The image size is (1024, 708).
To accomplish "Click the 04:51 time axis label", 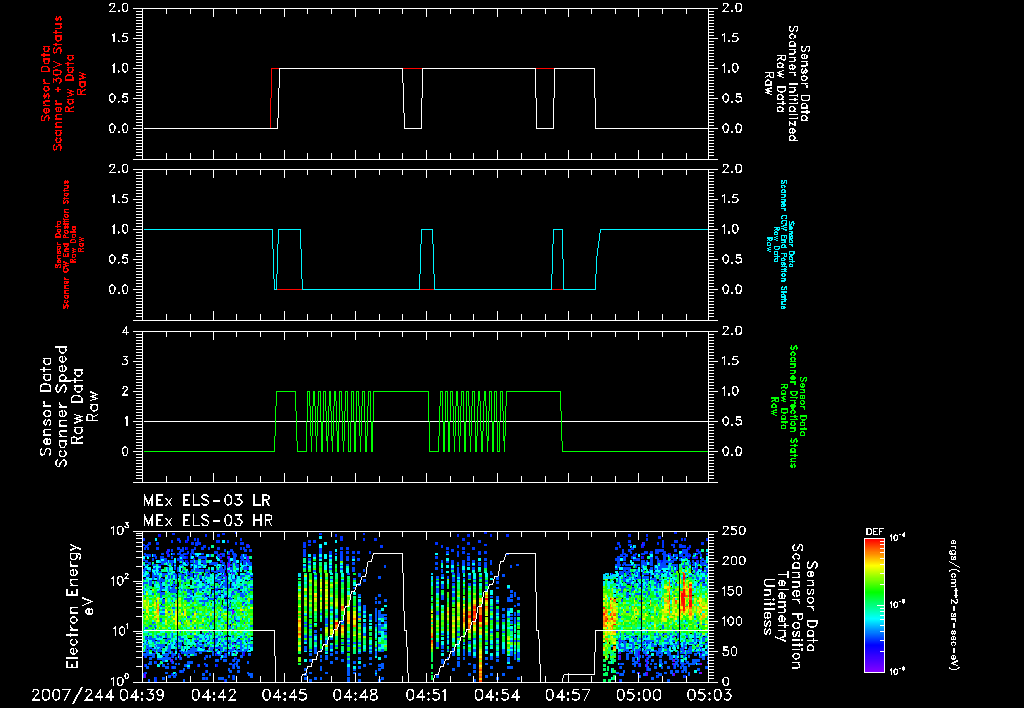I will click(x=426, y=695).
